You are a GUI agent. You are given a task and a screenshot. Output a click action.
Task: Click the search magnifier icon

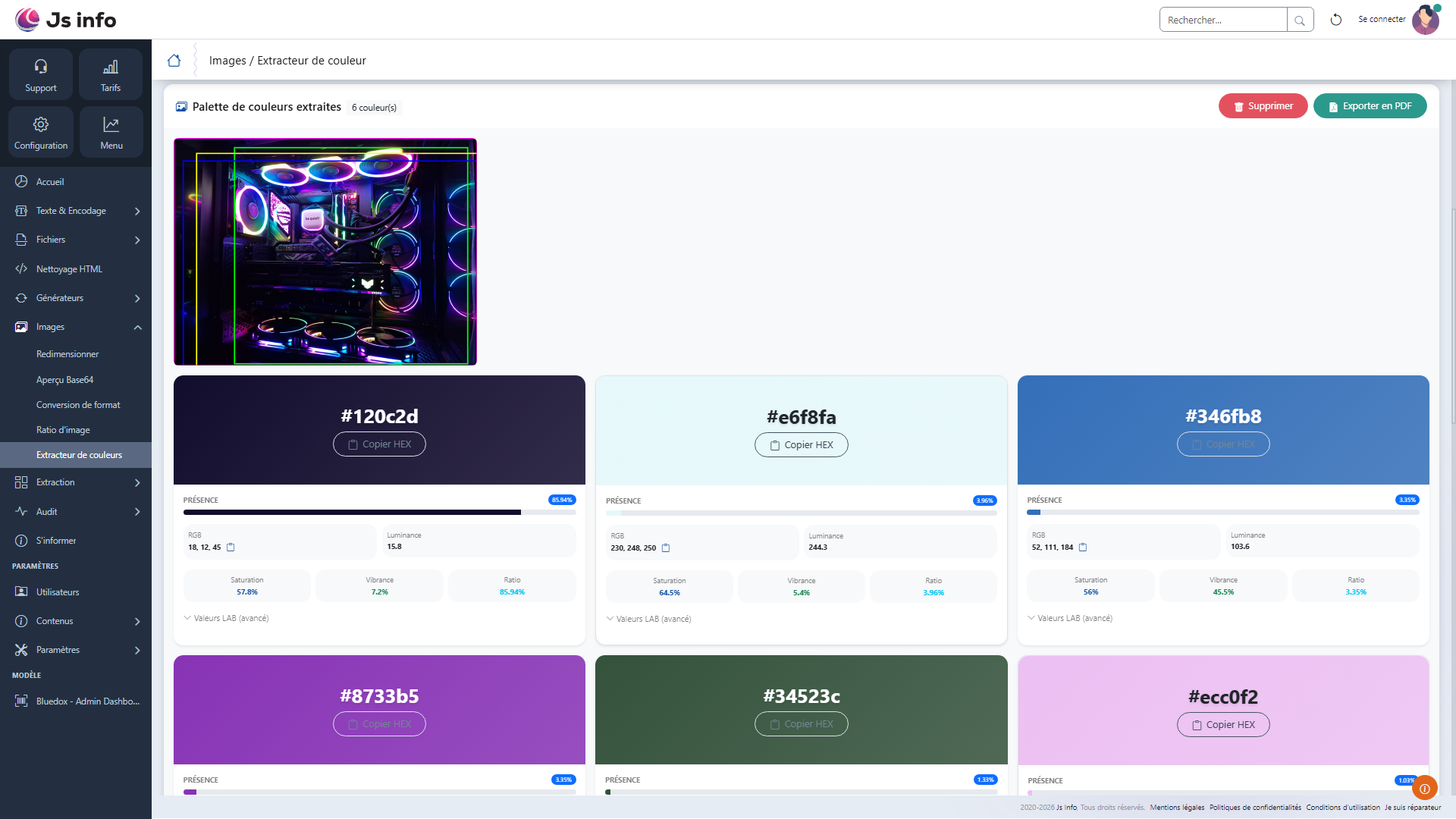(x=1300, y=20)
